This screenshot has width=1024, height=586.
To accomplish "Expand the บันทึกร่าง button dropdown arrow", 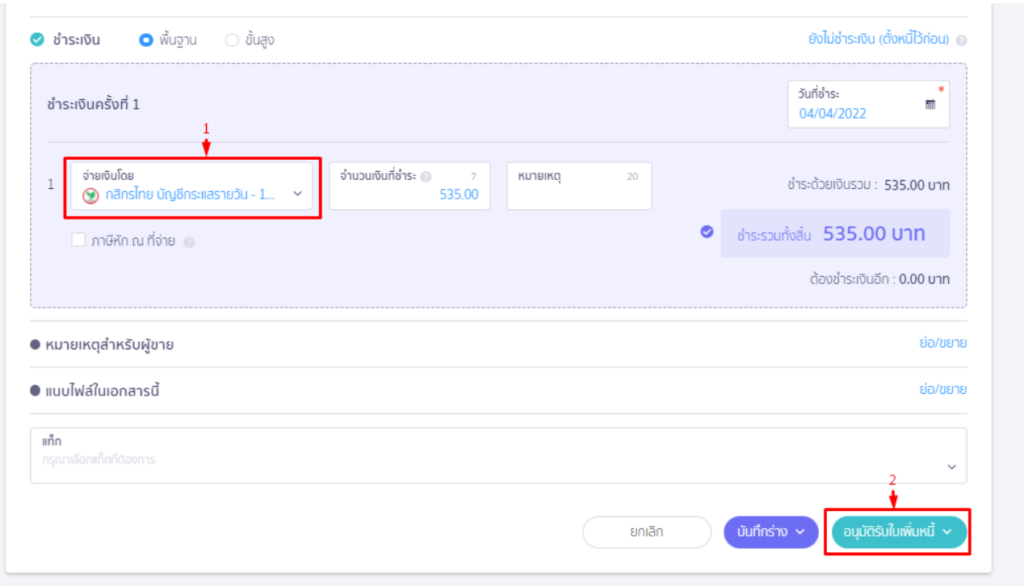I will pyautogui.click(x=800, y=532).
